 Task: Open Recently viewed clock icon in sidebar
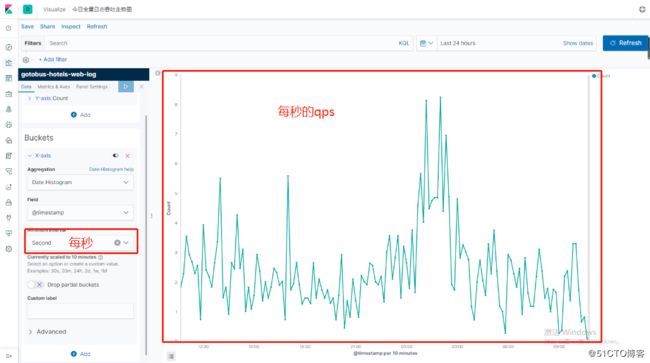pyautogui.click(x=9, y=28)
